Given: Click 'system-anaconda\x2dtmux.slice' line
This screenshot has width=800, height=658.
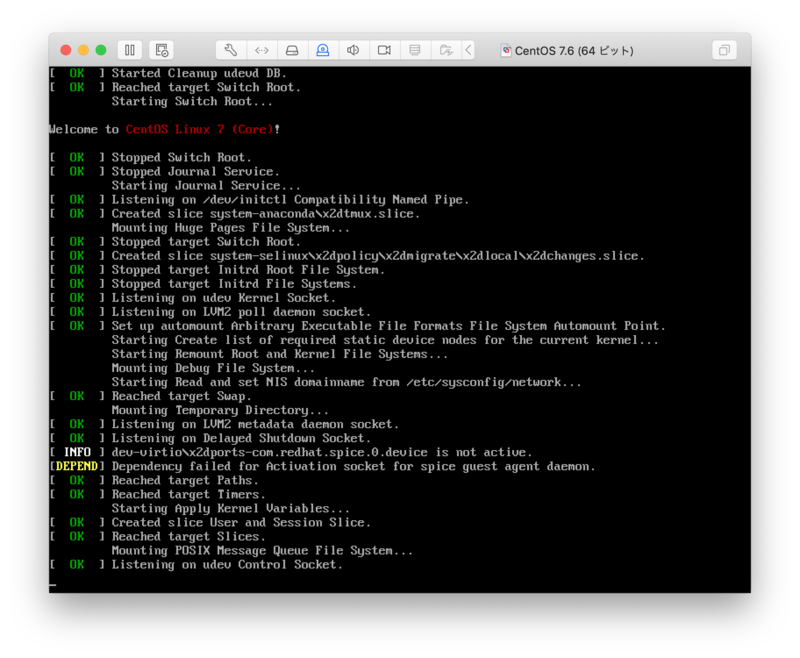Looking at the screenshot, I should point(266,214).
